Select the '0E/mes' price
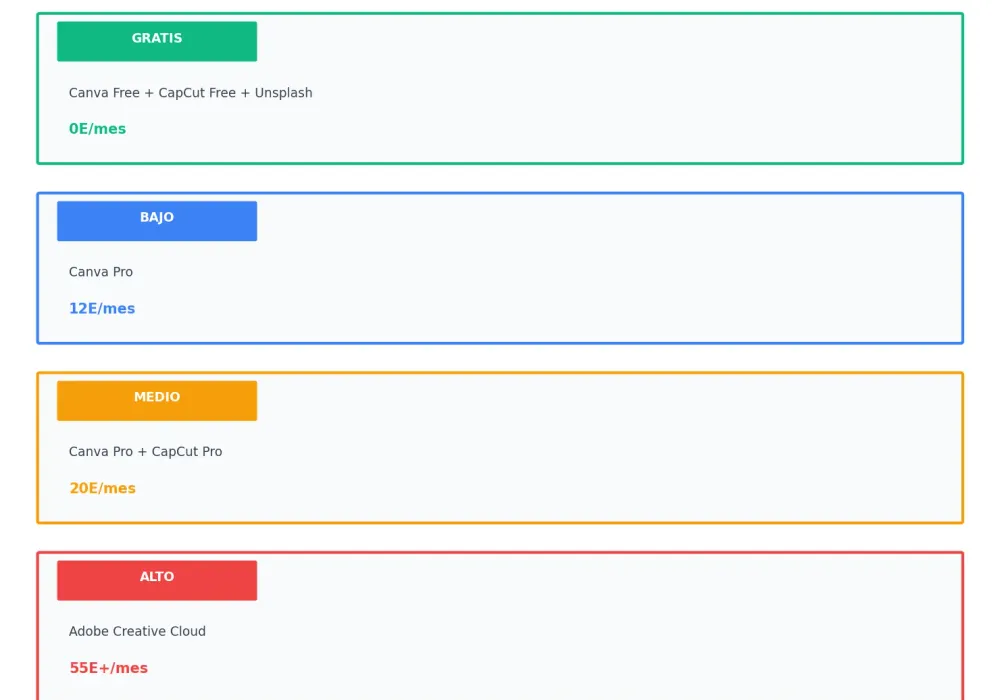 click(x=98, y=129)
